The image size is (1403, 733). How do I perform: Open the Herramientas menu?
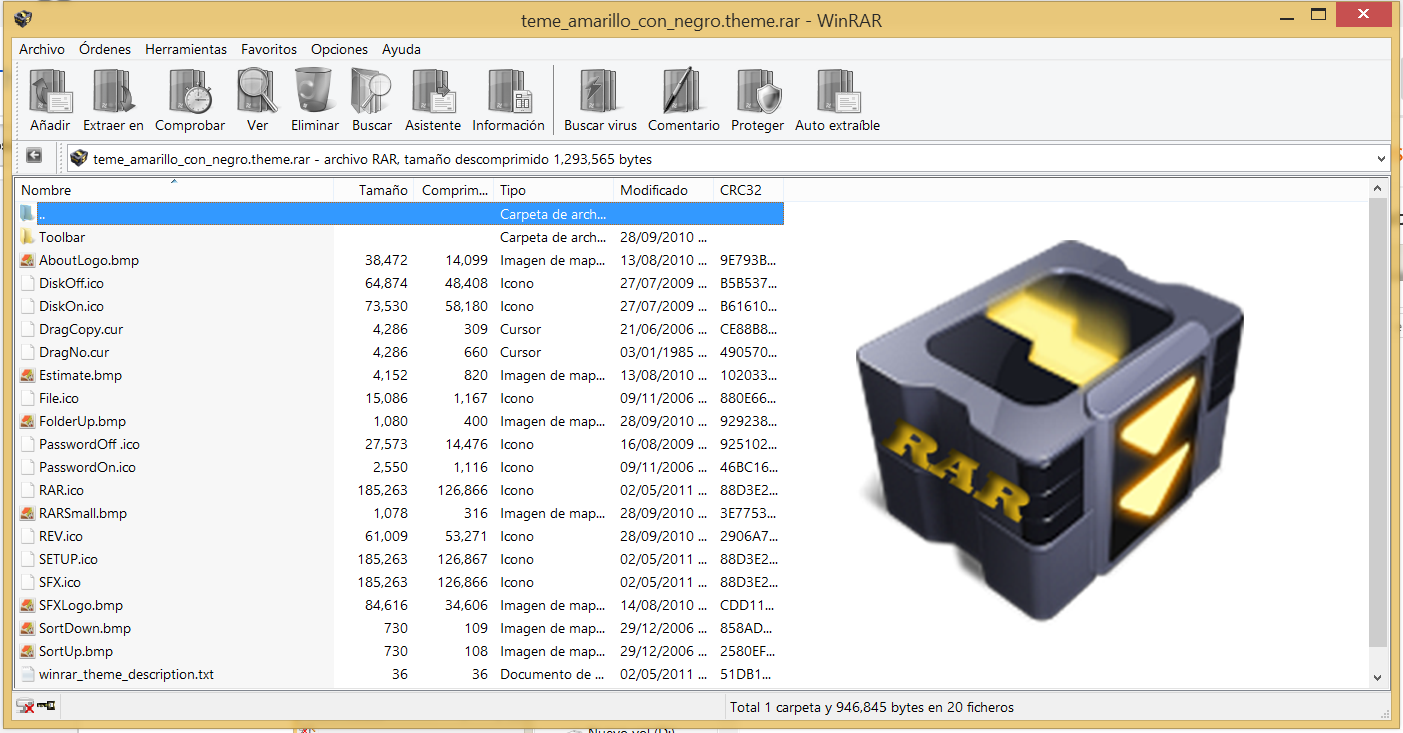[x=186, y=49]
